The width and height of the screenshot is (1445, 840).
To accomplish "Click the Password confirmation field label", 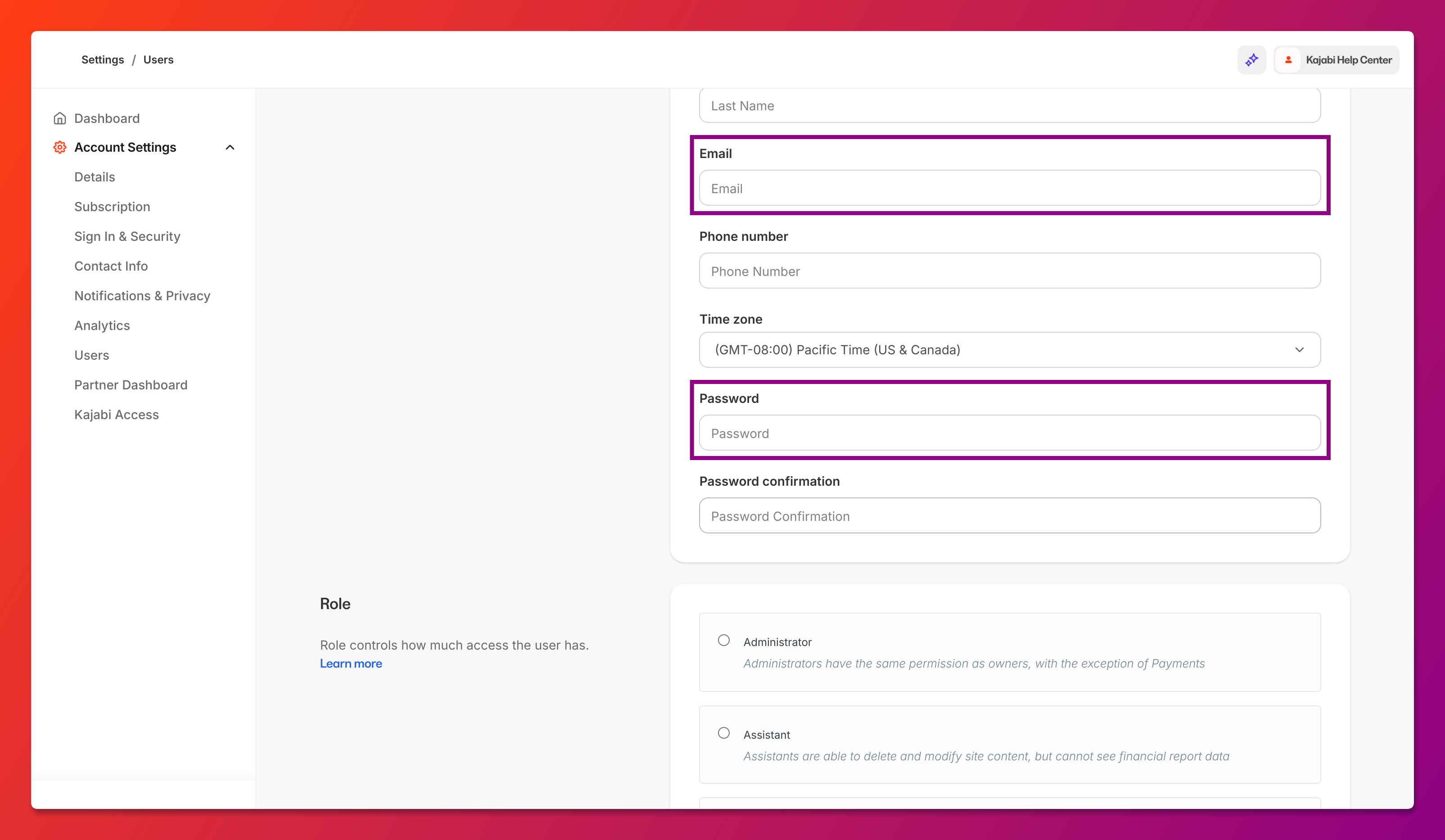I will coord(769,482).
